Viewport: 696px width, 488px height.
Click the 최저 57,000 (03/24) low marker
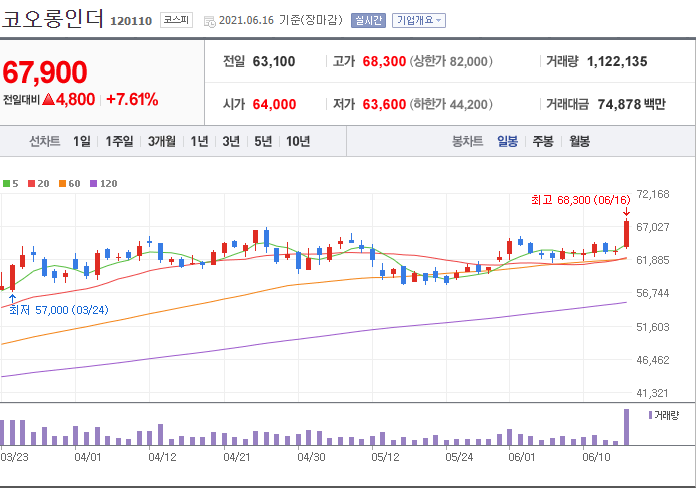(x=59, y=310)
